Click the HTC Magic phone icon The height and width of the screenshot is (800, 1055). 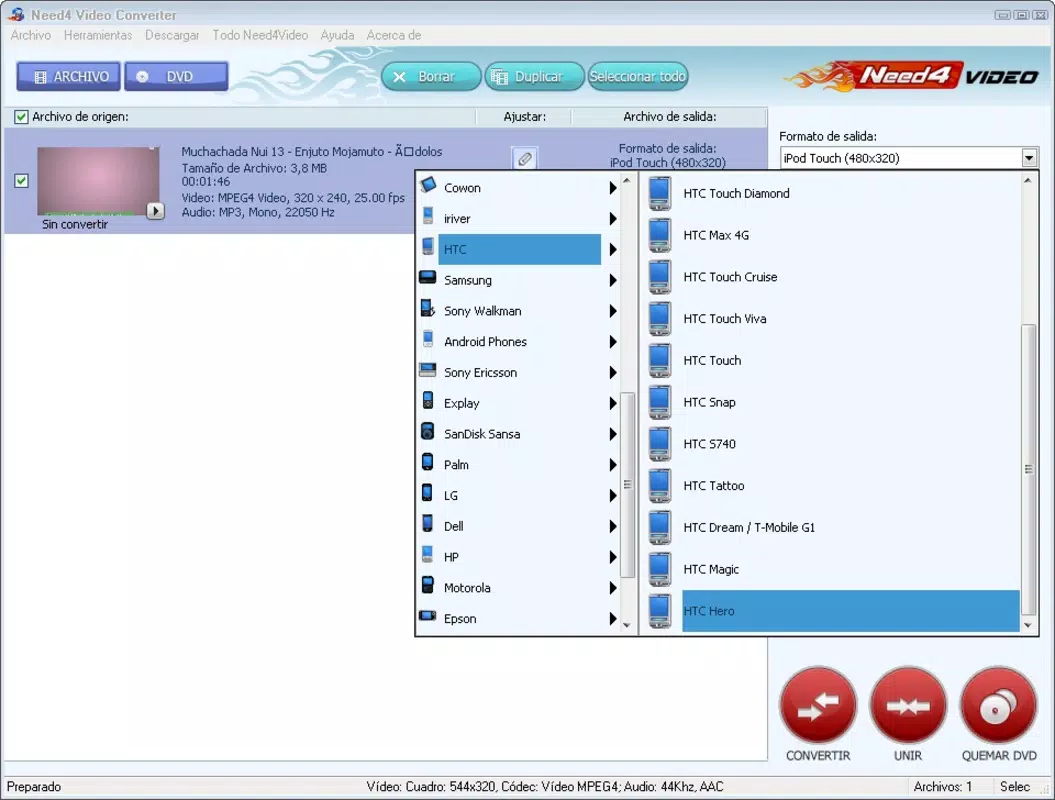(x=660, y=569)
